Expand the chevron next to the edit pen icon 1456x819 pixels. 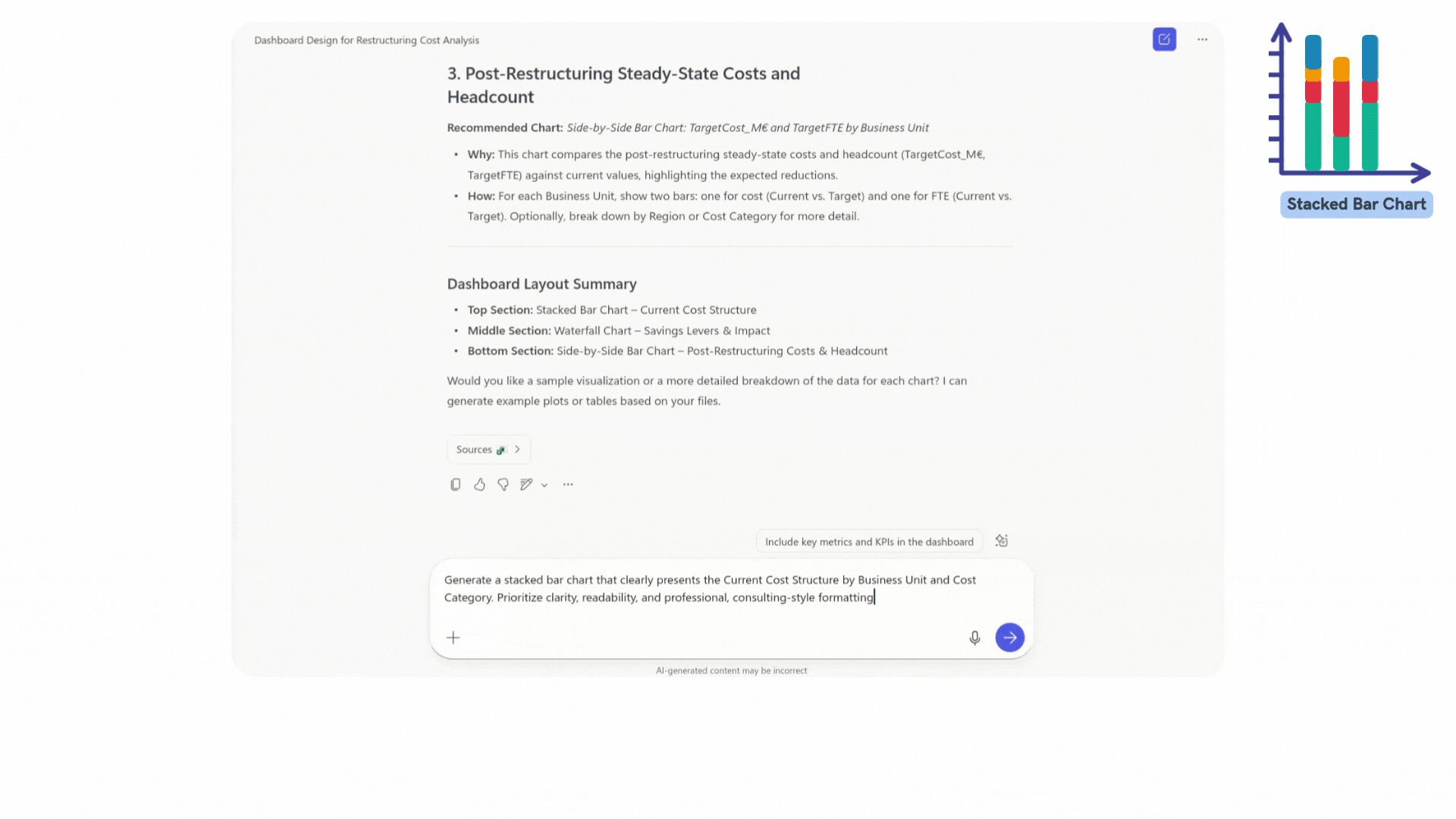pos(544,485)
